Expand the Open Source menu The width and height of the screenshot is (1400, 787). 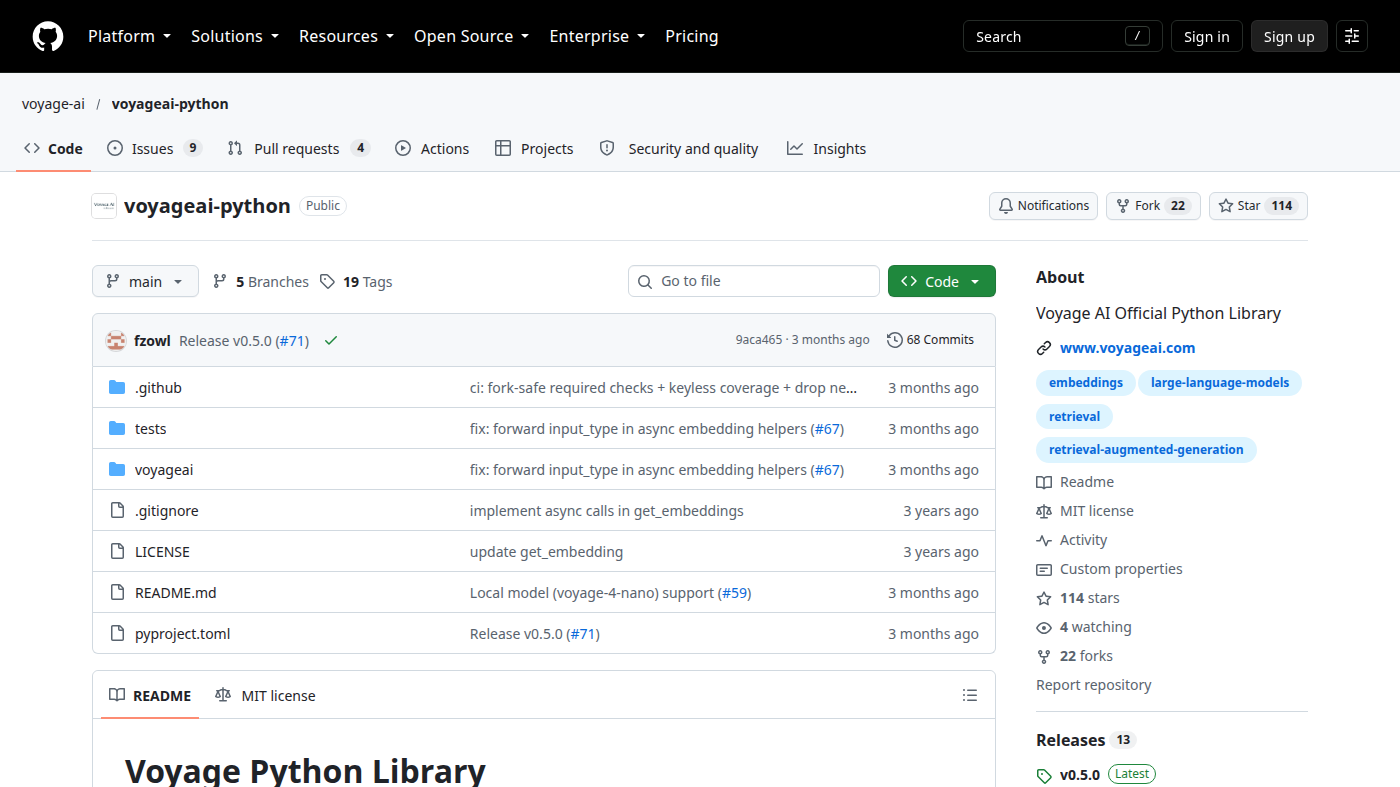click(472, 36)
